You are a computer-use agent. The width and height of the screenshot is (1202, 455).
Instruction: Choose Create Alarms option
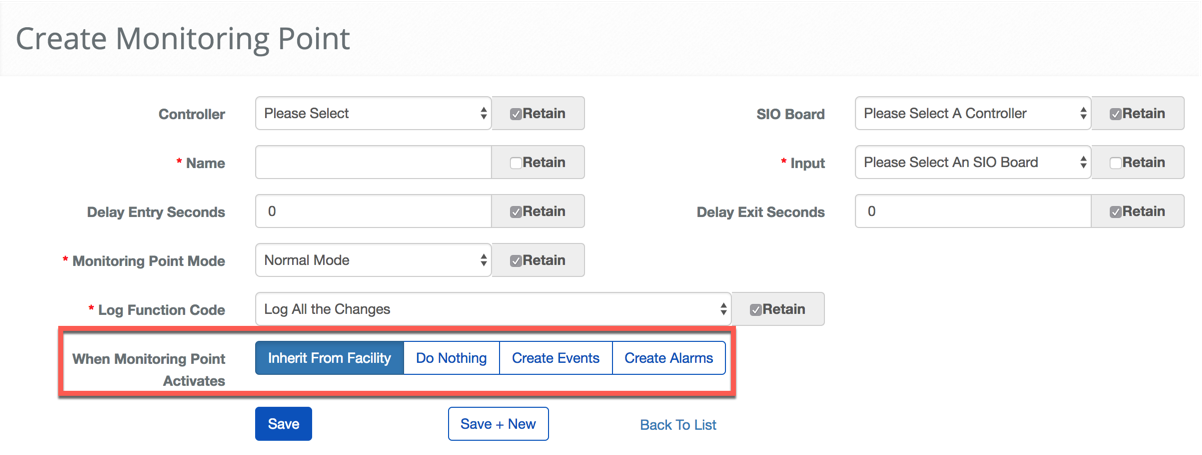pyautogui.click(x=668, y=358)
